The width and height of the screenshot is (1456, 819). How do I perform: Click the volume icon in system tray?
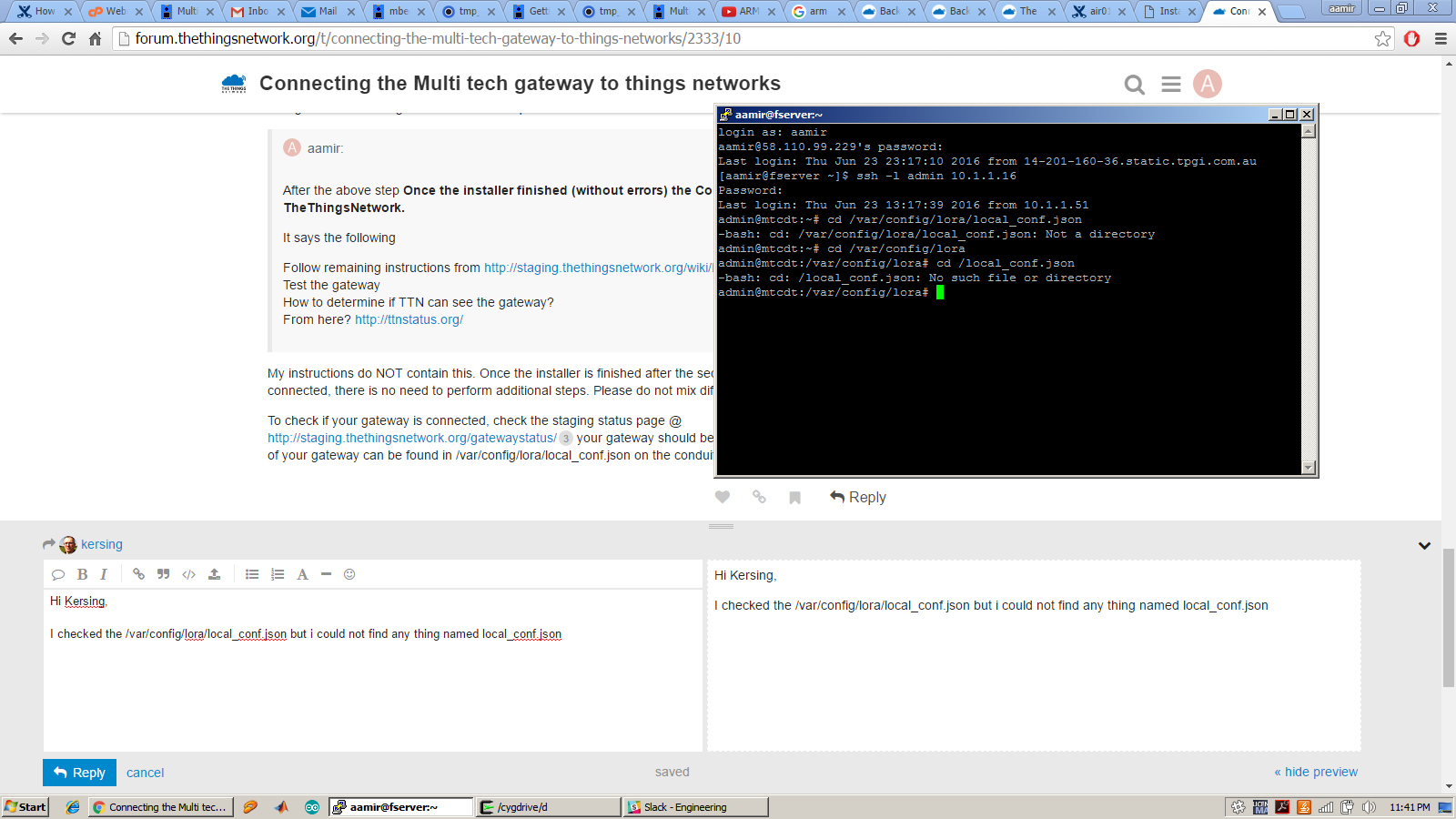[1369, 807]
